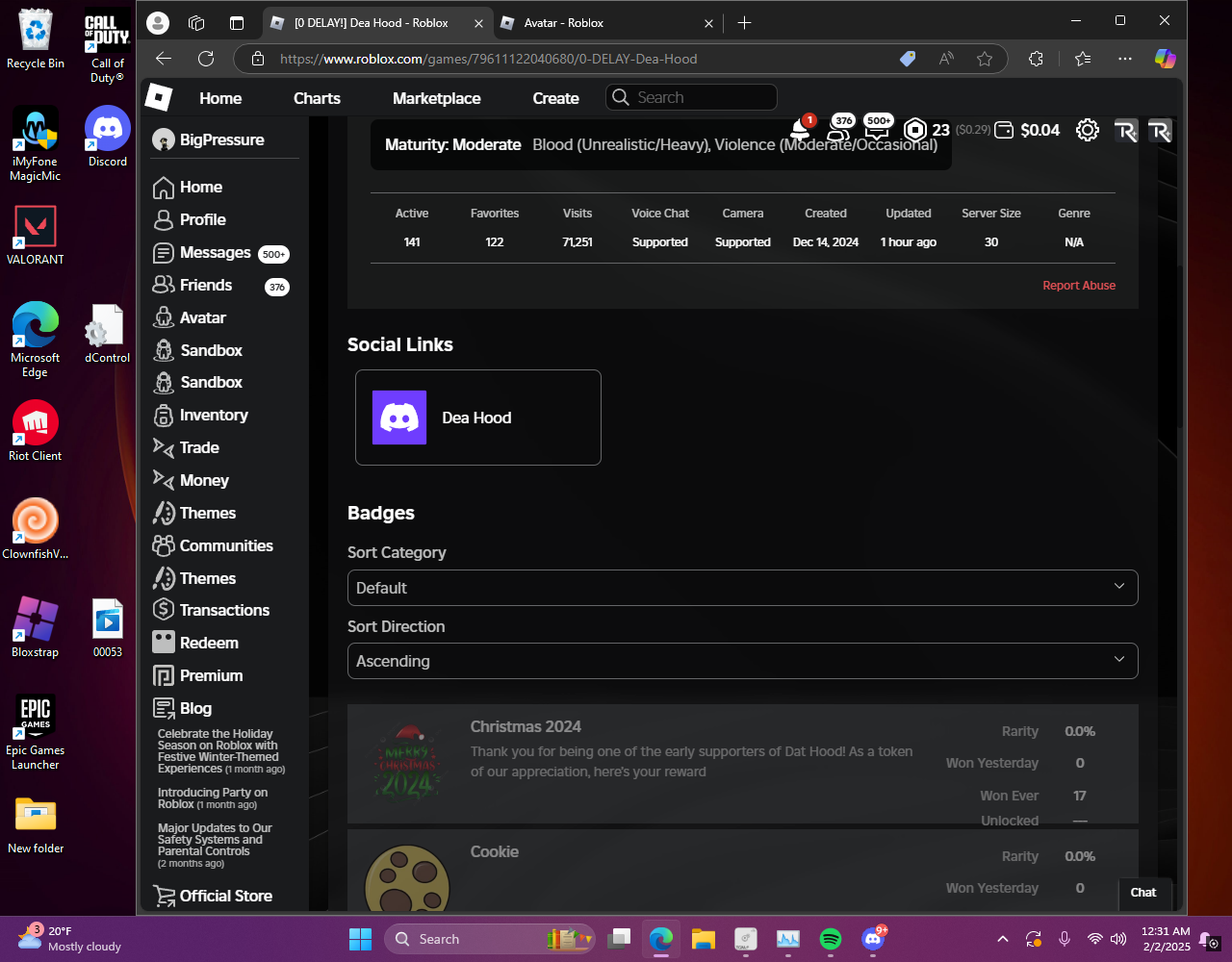Click the Roblox search field
This screenshot has width=1232, height=962.
coord(691,97)
